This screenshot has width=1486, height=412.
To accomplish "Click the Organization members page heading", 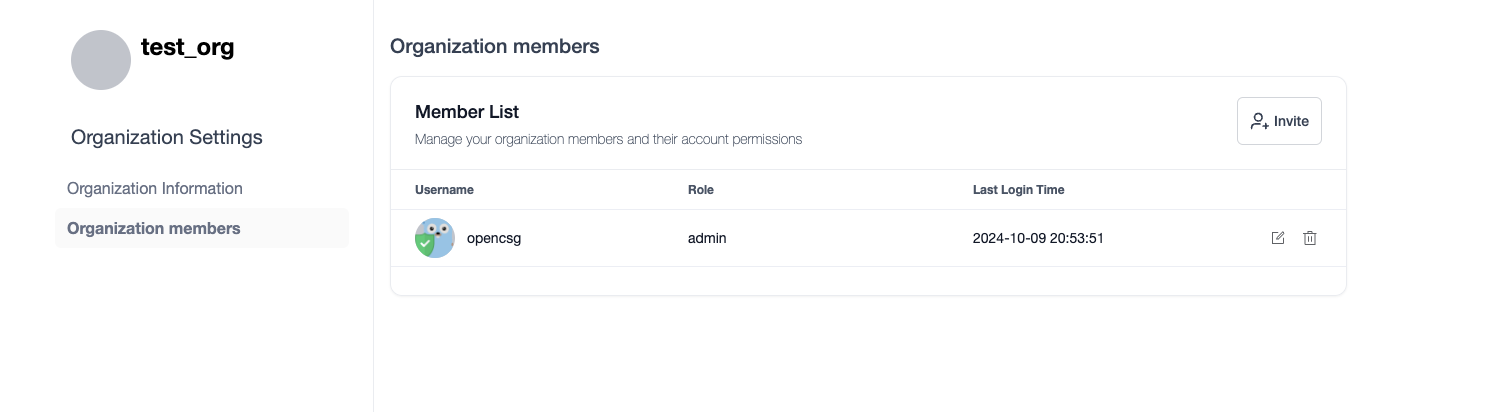I will point(494,46).
